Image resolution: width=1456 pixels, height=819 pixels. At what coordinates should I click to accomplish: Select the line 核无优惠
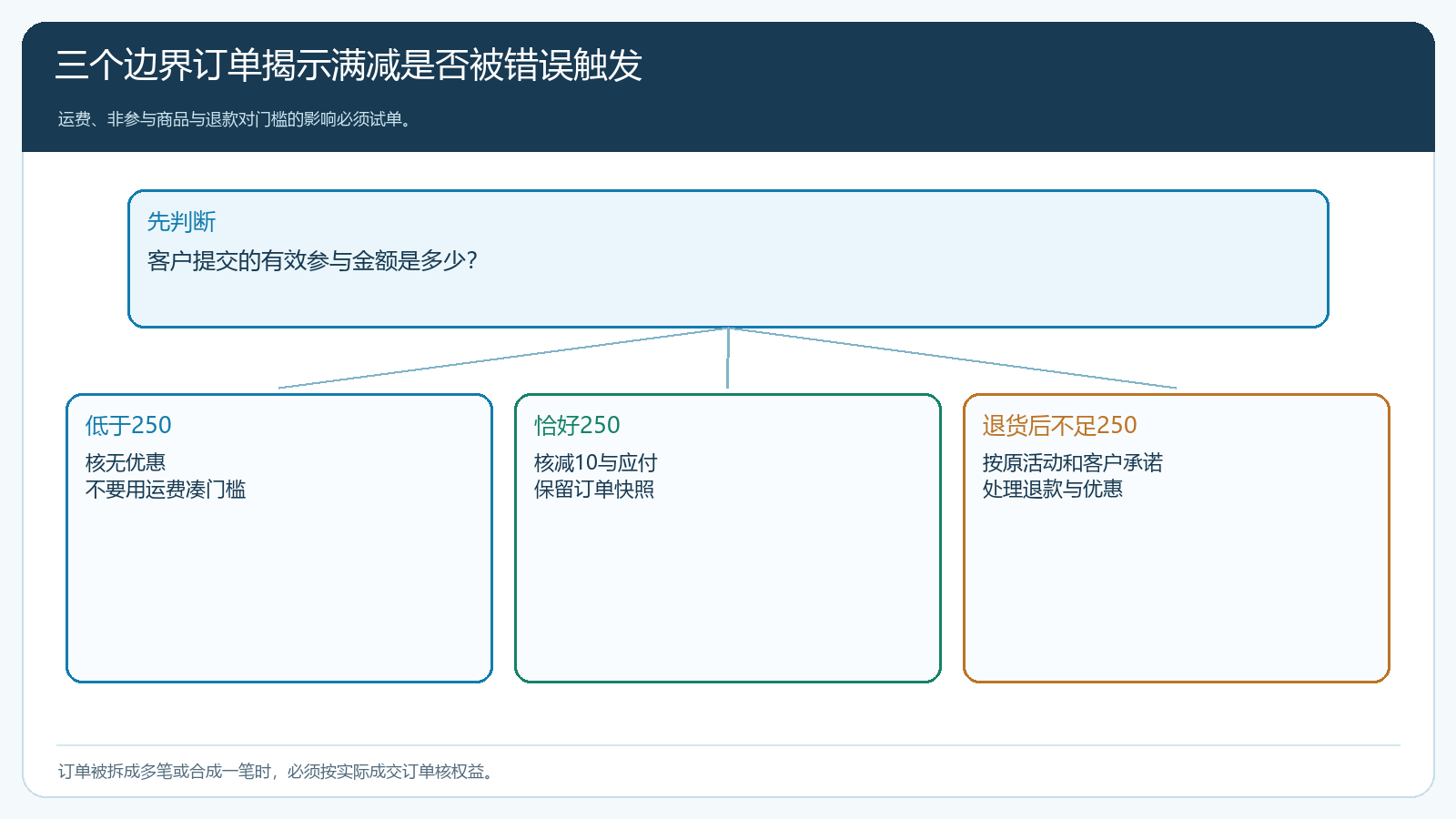pyautogui.click(x=126, y=462)
